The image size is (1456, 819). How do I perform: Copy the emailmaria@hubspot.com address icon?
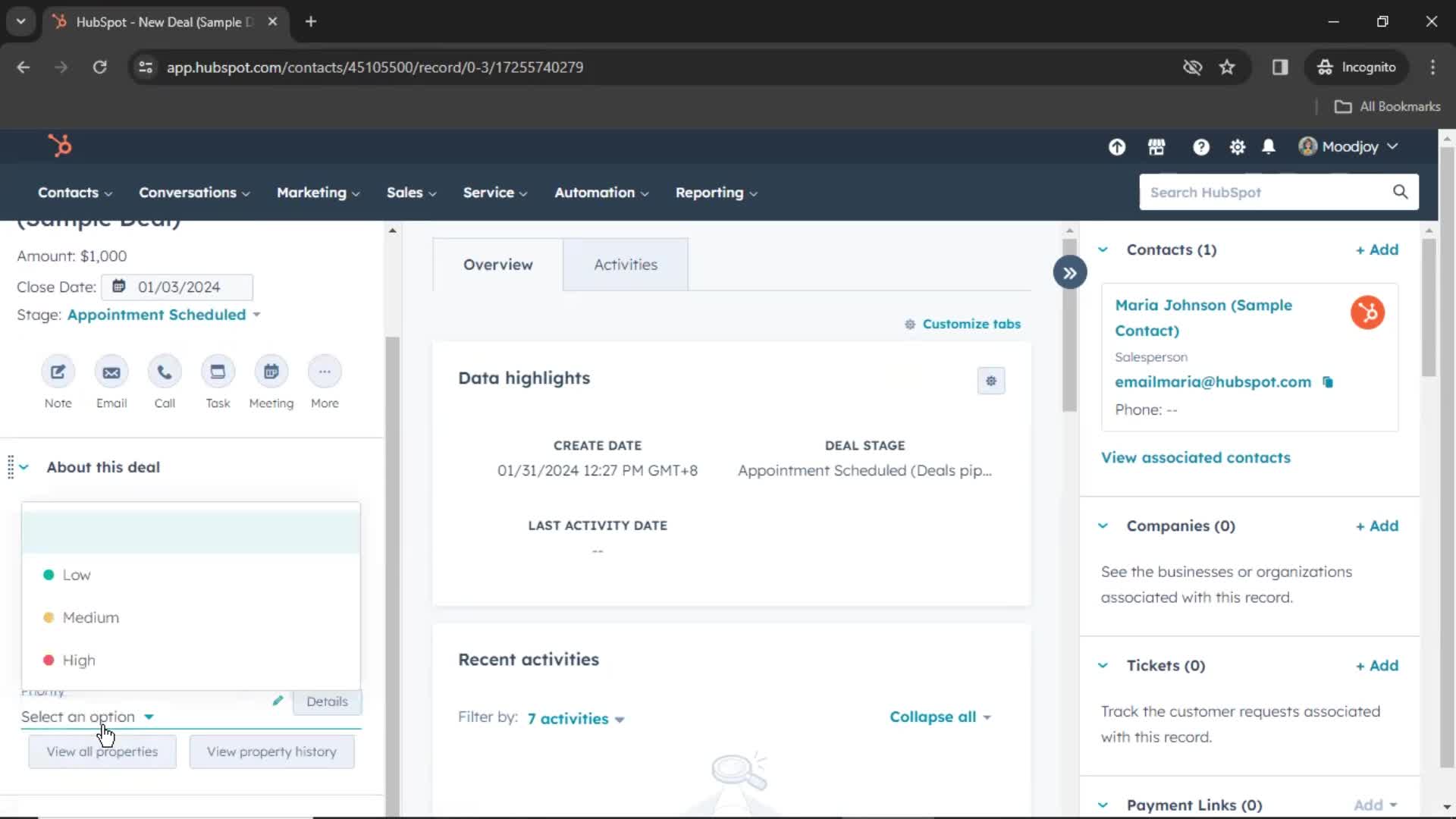click(x=1328, y=382)
